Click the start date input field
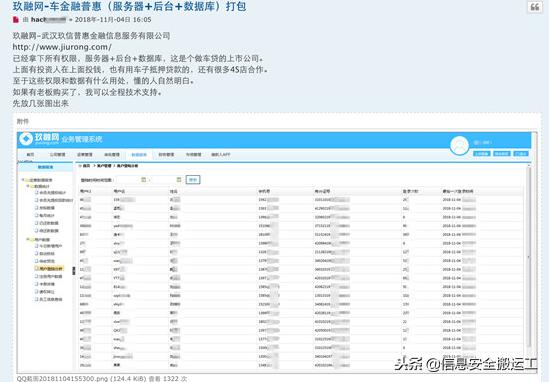 coord(128,180)
